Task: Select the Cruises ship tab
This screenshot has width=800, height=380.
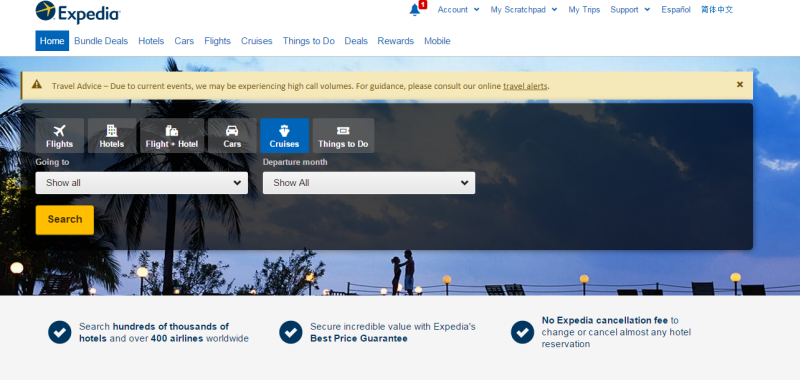Action: (284, 136)
